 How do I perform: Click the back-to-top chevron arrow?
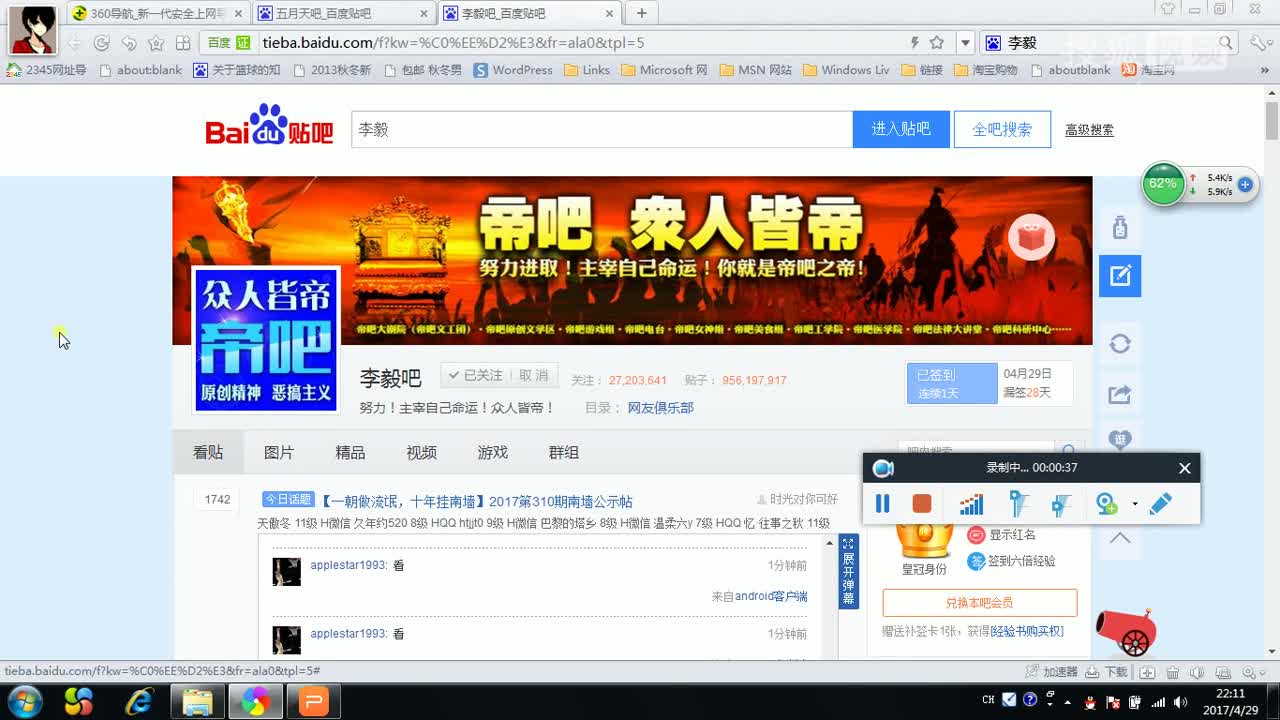[x=1120, y=538]
